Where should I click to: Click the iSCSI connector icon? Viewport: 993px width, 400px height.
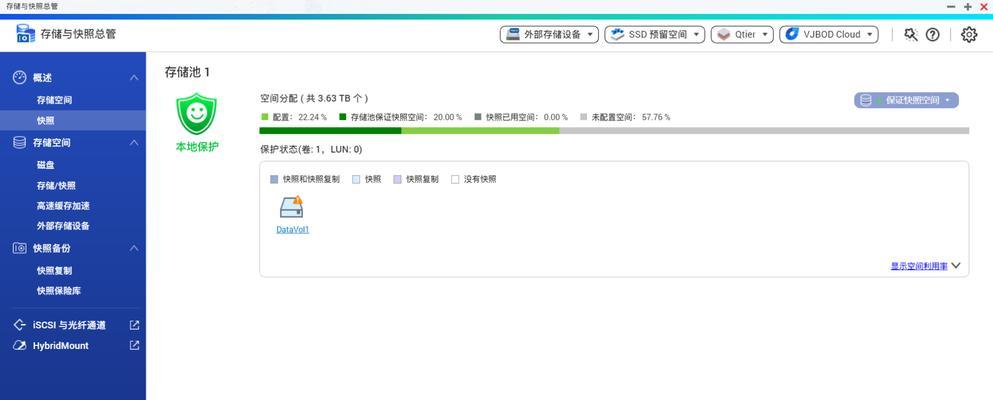tap(20, 325)
